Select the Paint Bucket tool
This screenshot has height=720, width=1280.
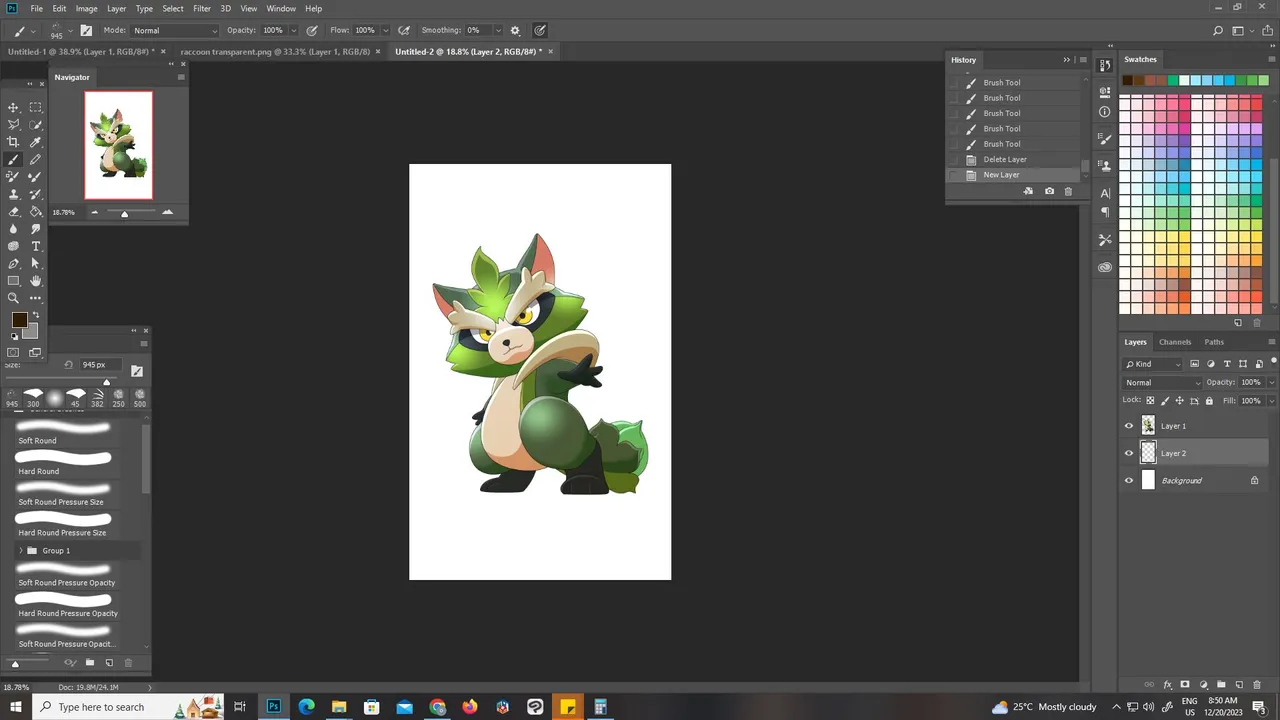click(35, 211)
